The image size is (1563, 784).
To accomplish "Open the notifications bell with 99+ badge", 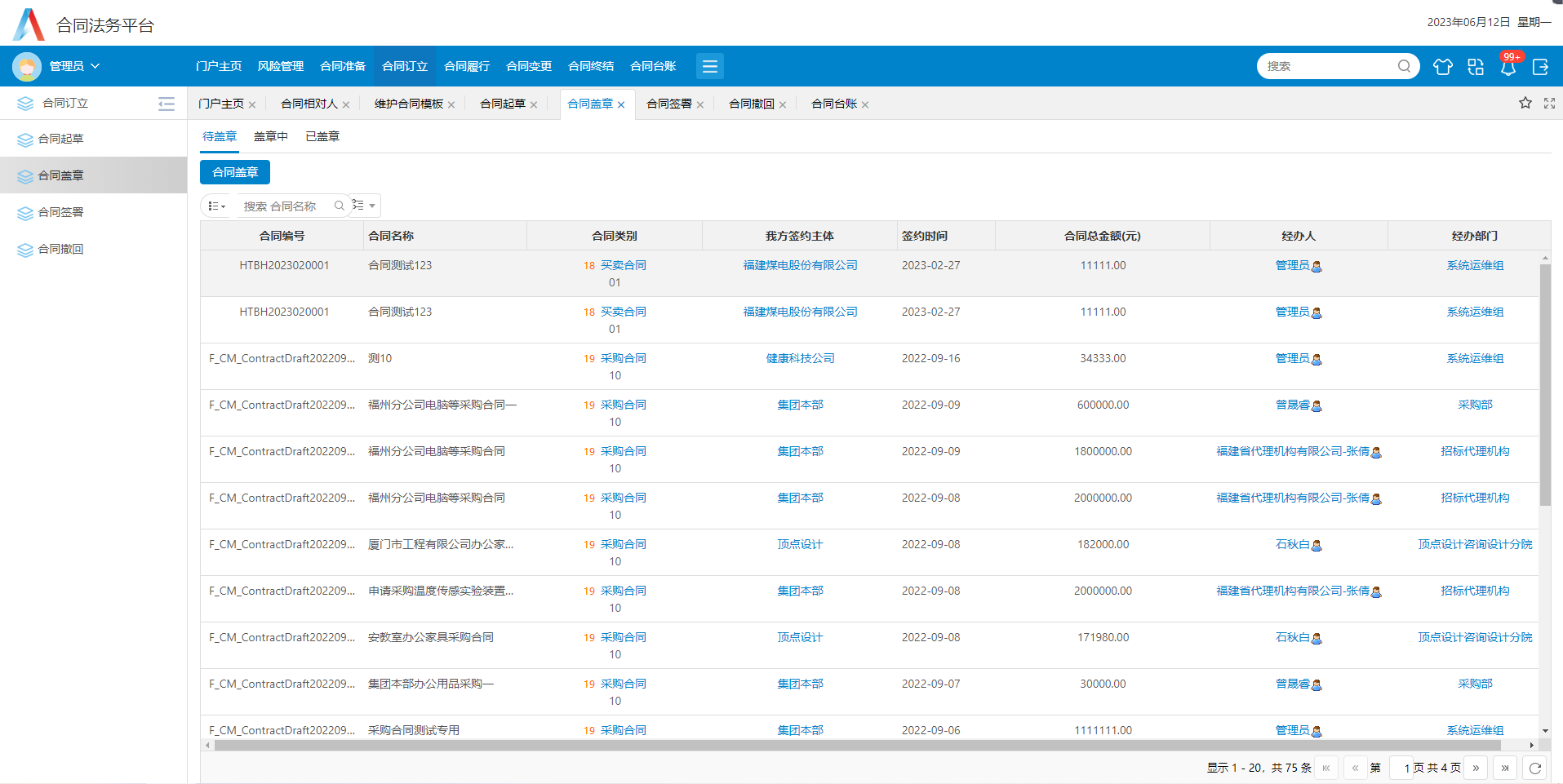I will click(x=1508, y=67).
